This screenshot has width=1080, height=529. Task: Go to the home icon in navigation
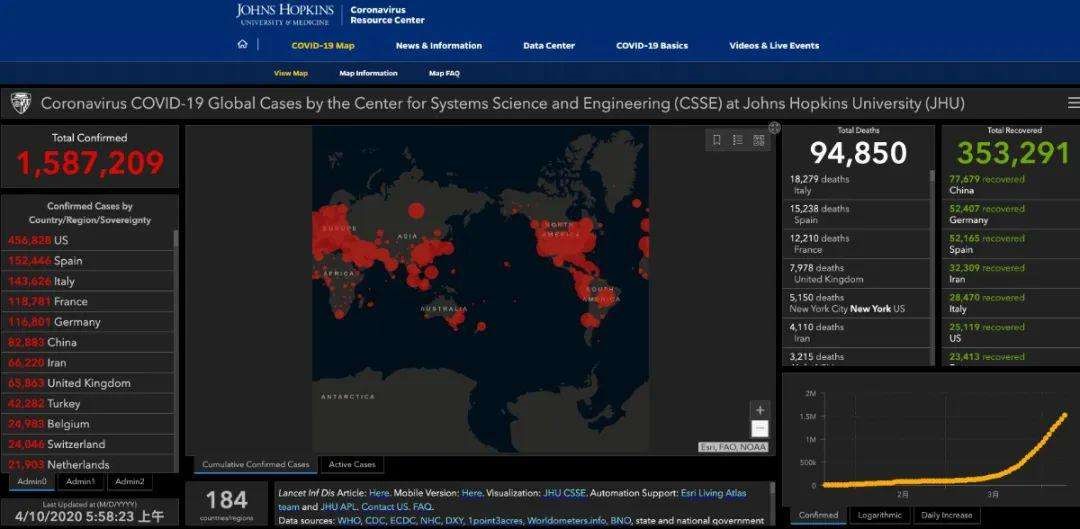242,45
